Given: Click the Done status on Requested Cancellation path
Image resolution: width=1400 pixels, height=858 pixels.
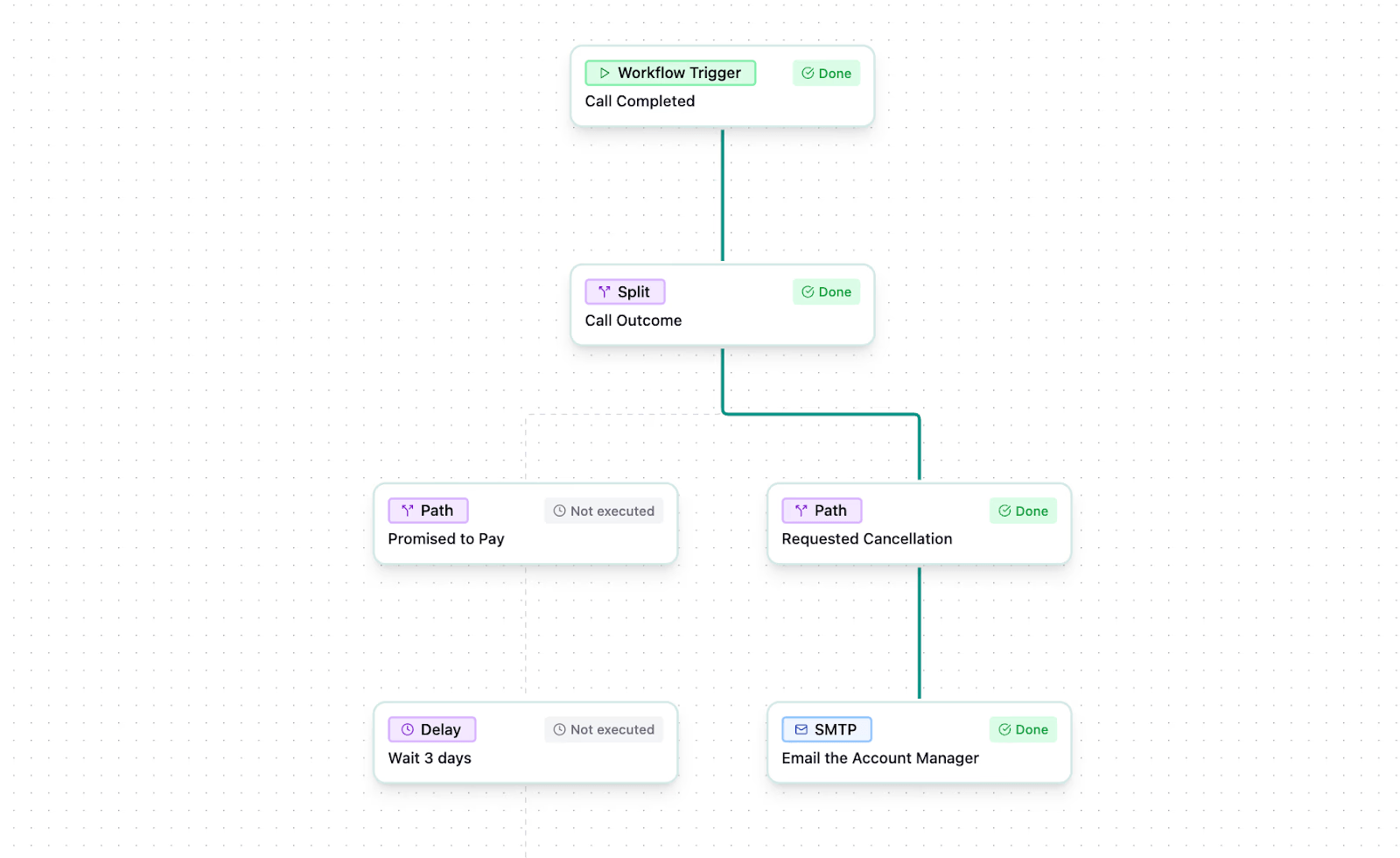Looking at the screenshot, I should click(1023, 511).
